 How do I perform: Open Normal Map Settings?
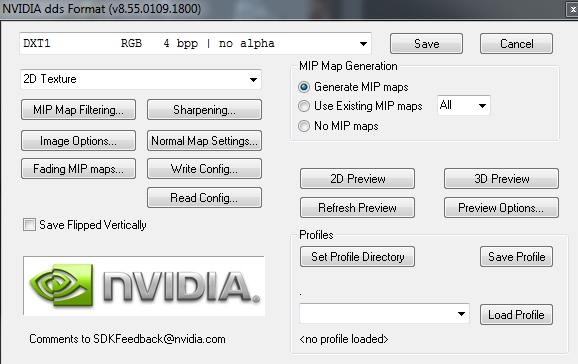(205, 141)
